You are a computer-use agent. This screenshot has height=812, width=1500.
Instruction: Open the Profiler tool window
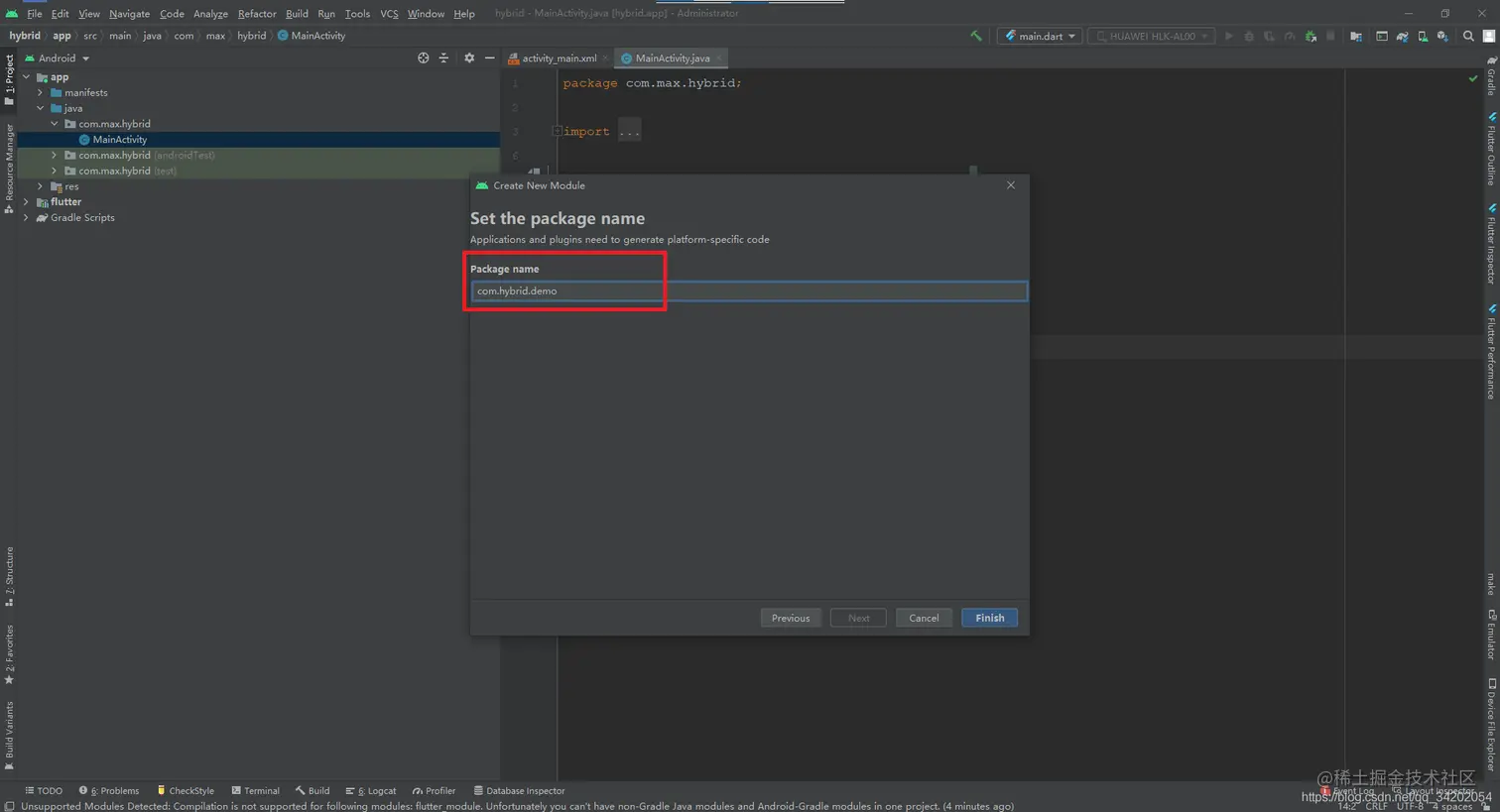pyautogui.click(x=434, y=791)
